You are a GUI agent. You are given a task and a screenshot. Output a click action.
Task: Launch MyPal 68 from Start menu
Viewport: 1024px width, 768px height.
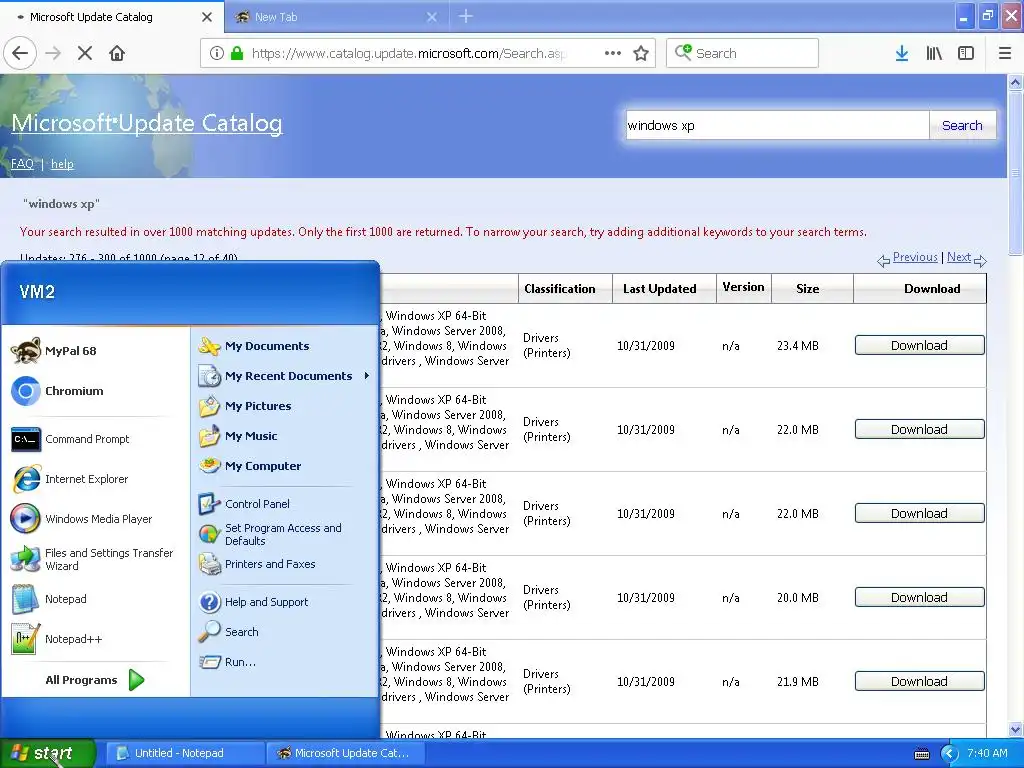click(x=95, y=351)
